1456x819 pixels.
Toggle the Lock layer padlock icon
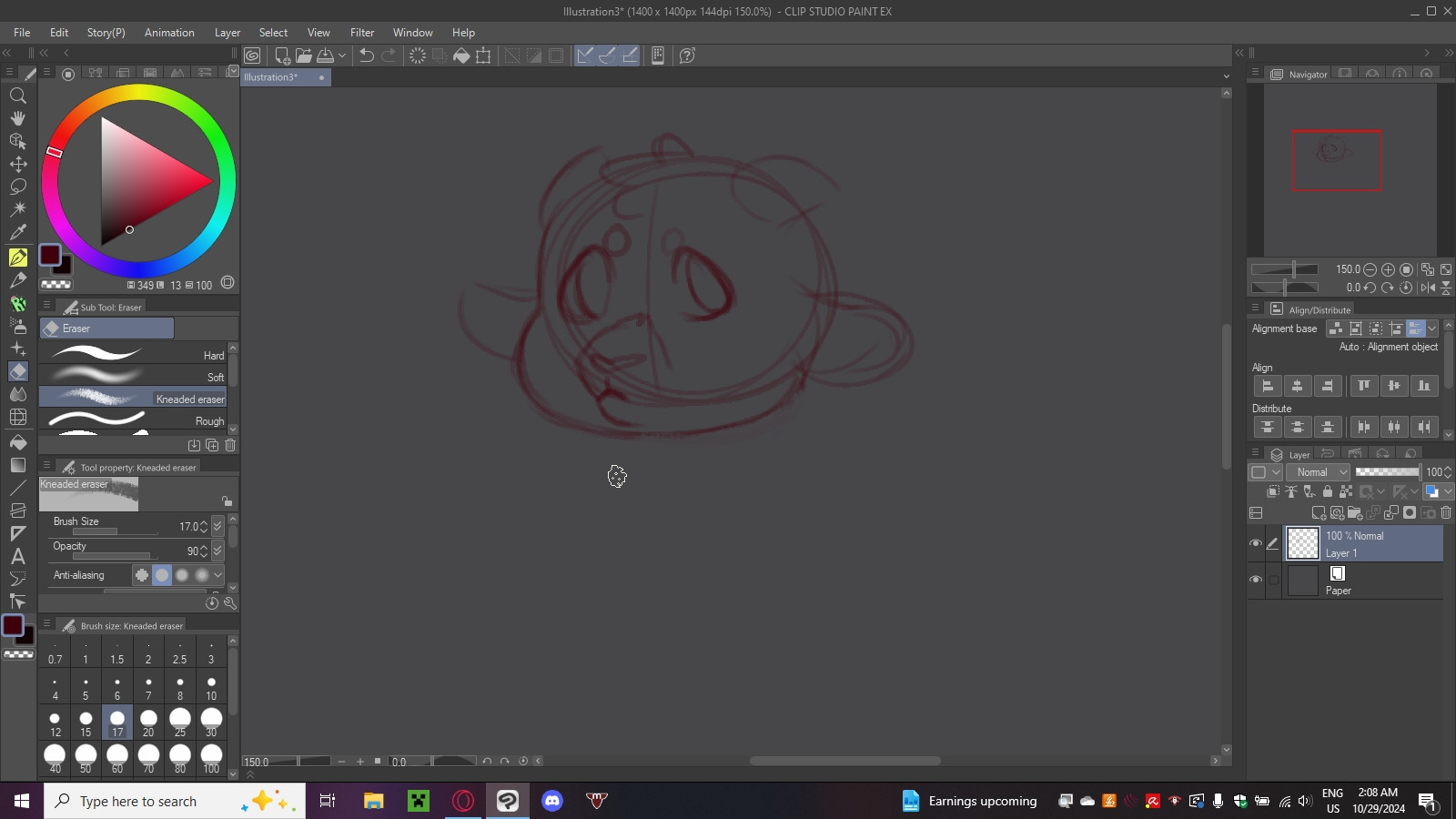(1328, 491)
